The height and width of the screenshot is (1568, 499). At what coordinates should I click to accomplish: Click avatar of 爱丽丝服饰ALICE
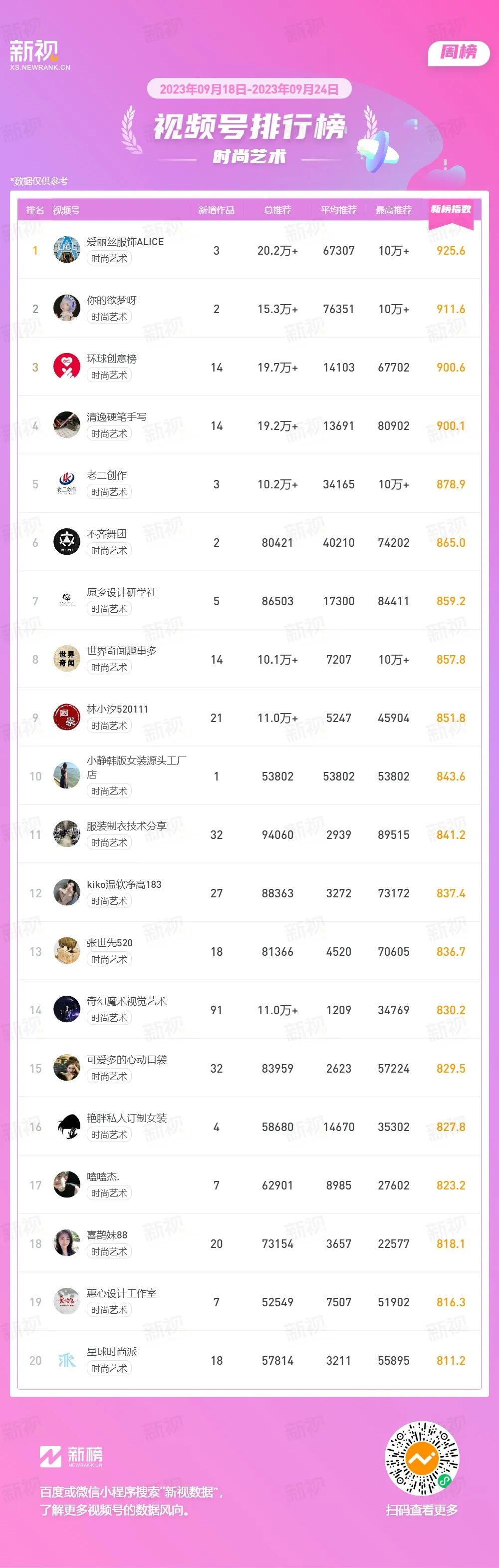pos(67,250)
